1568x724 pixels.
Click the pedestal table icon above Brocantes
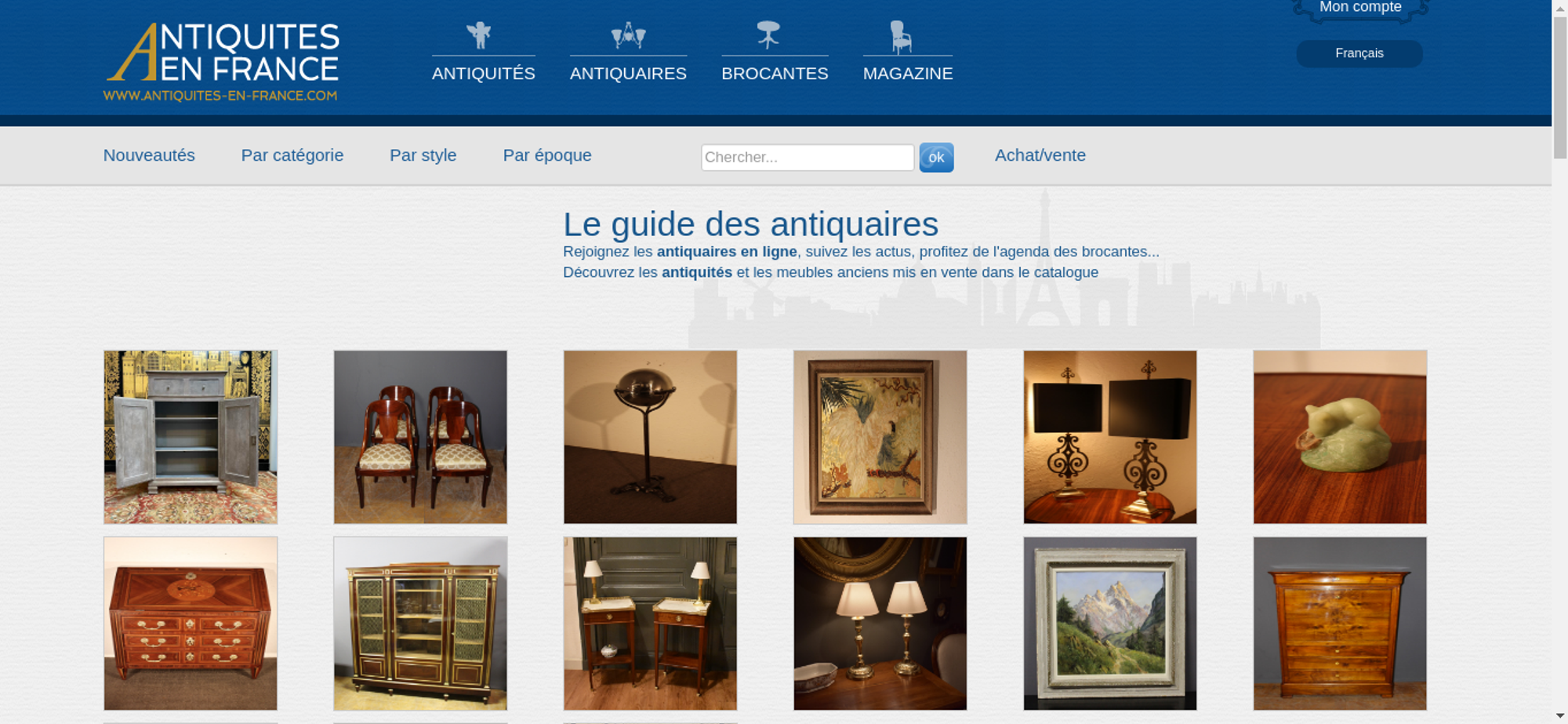point(768,35)
